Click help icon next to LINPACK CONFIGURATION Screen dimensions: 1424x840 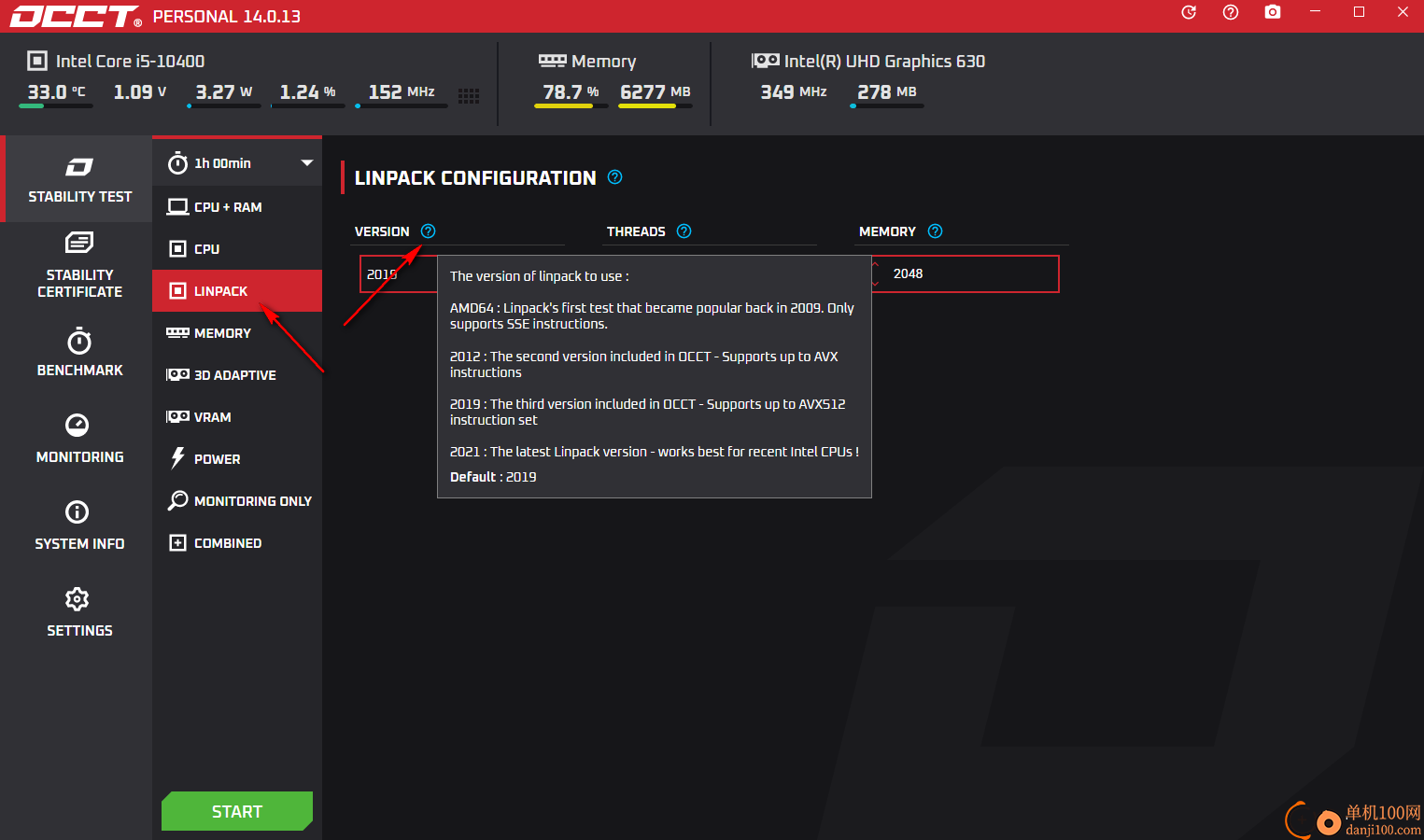(614, 177)
